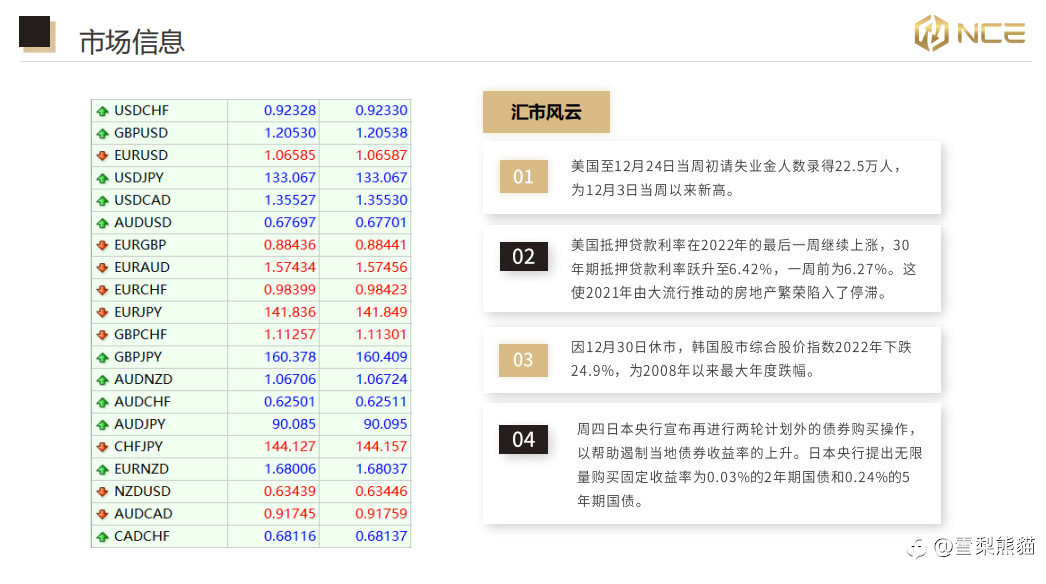Click the EURNZD bid price 1.68006
The height and width of the screenshot is (584, 1046).
pyautogui.click(x=290, y=469)
